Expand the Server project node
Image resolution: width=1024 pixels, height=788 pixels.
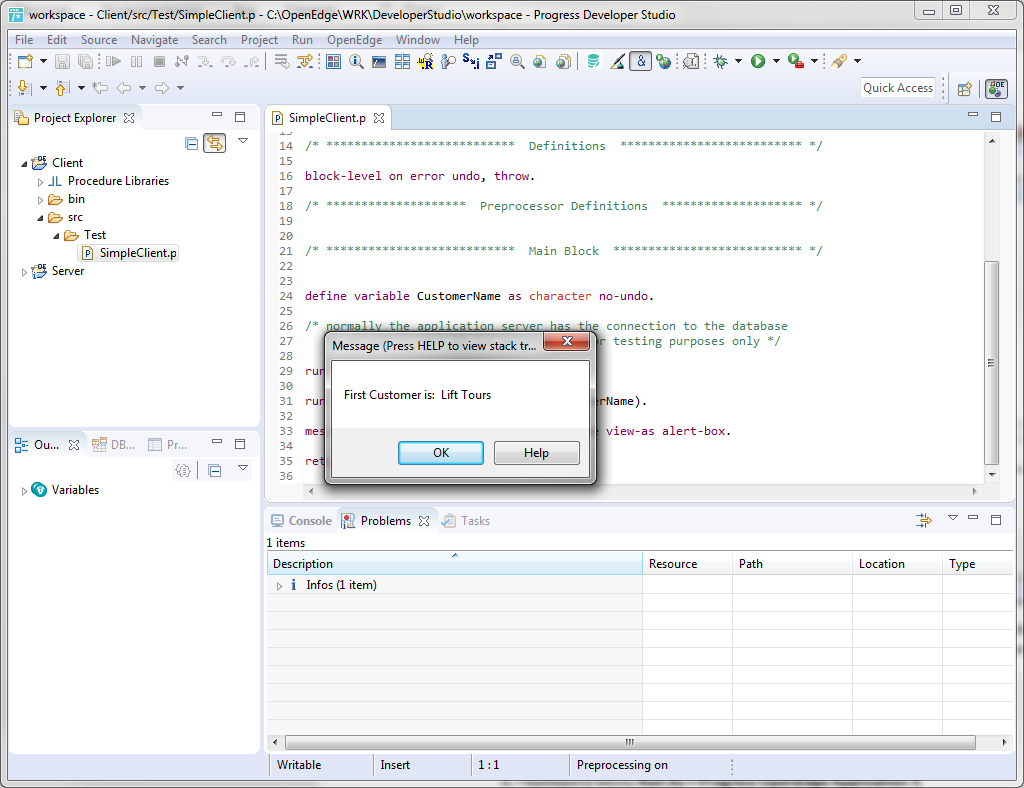point(24,272)
